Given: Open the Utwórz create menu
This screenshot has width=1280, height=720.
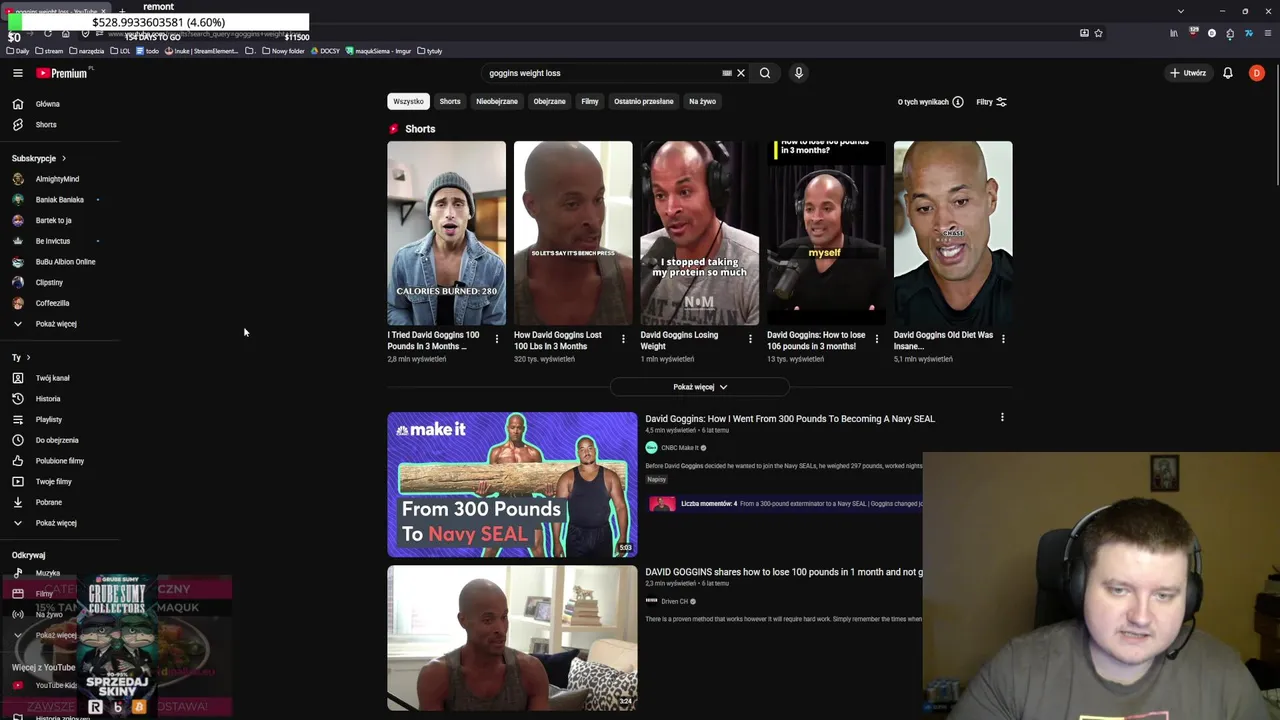Looking at the screenshot, I should tap(1188, 73).
